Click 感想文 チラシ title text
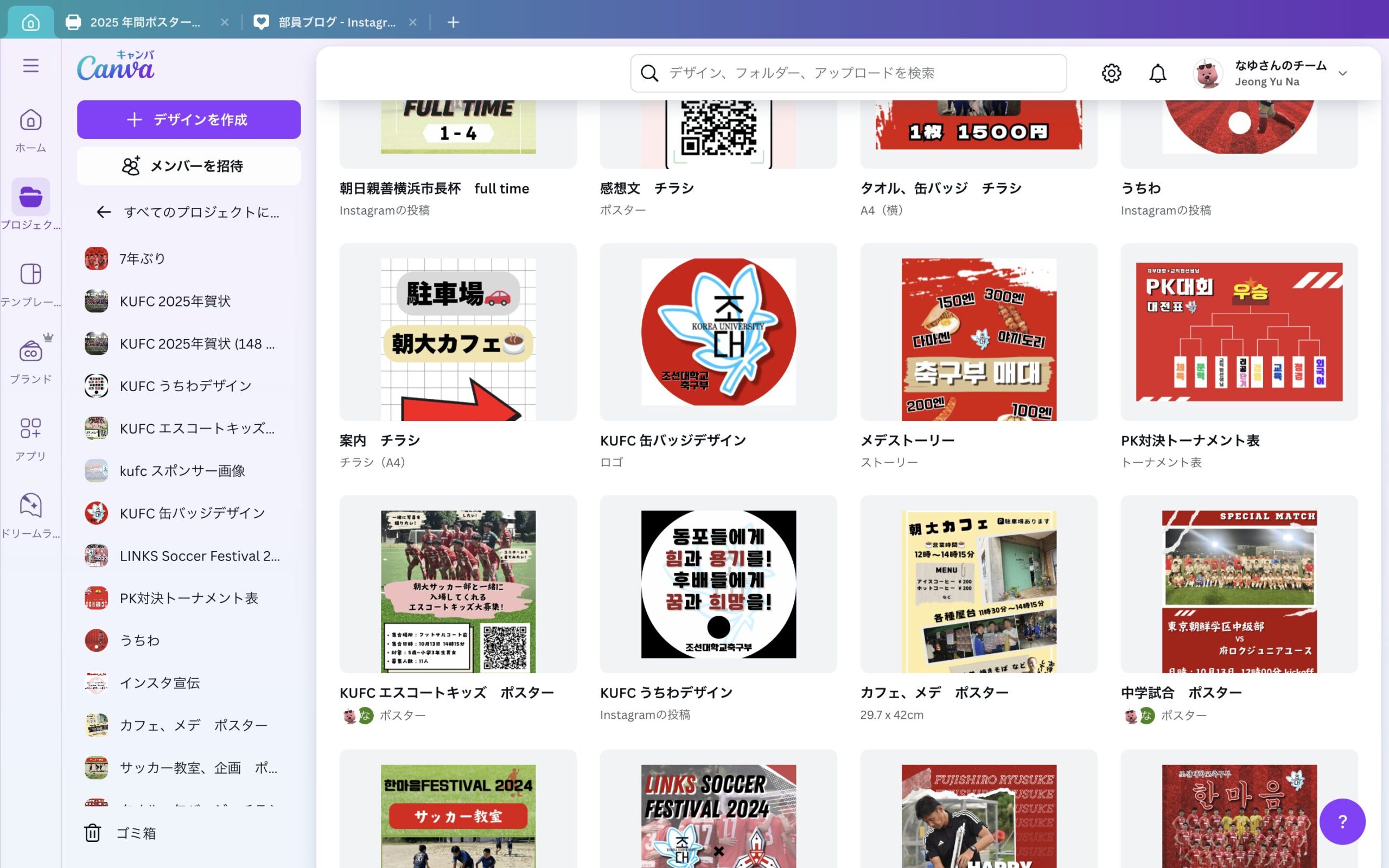The image size is (1389, 868). (x=647, y=188)
